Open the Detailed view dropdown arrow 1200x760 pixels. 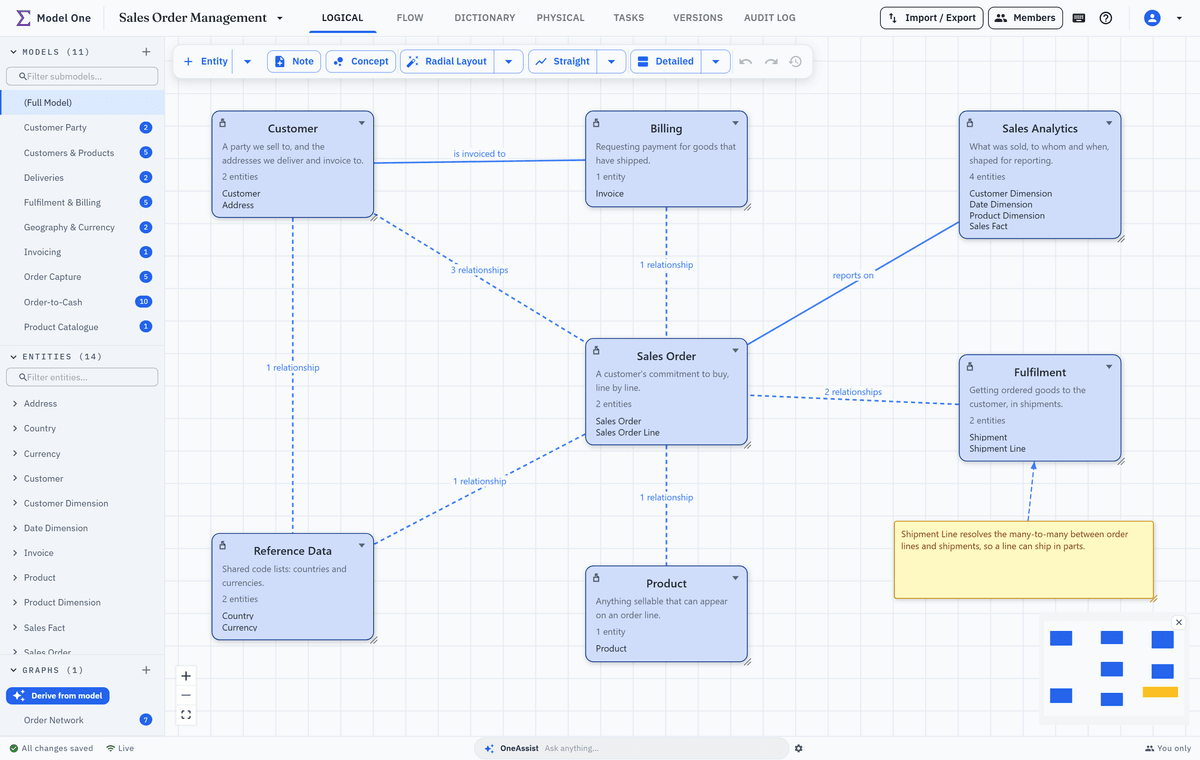point(715,61)
